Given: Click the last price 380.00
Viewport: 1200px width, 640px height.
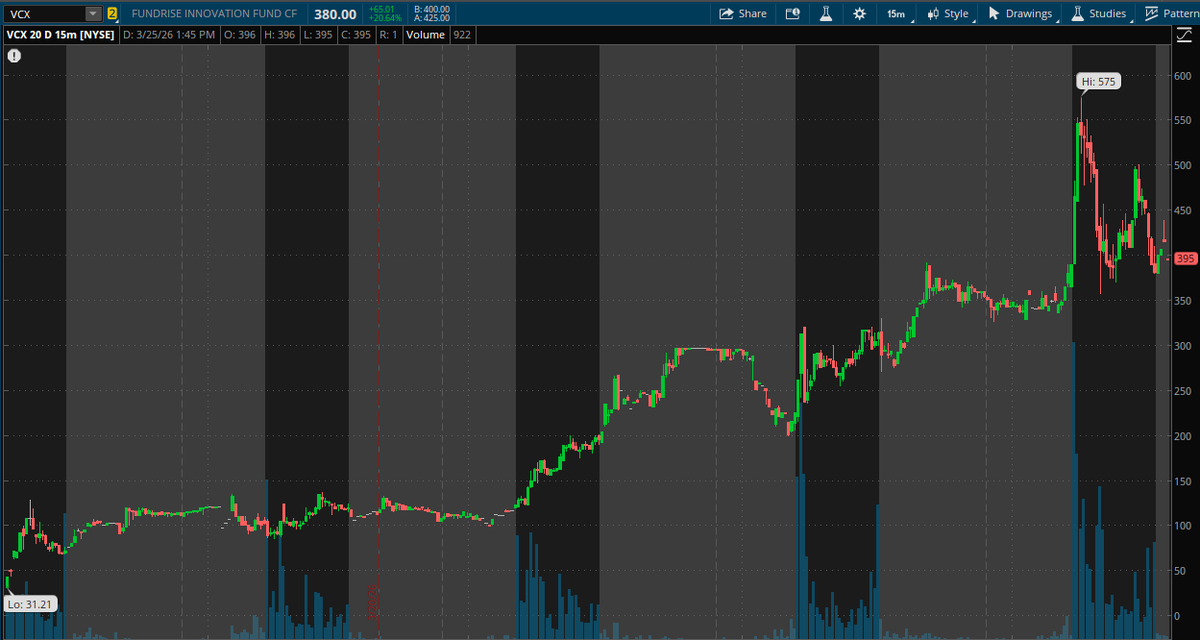Looking at the screenshot, I should pyautogui.click(x=334, y=14).
